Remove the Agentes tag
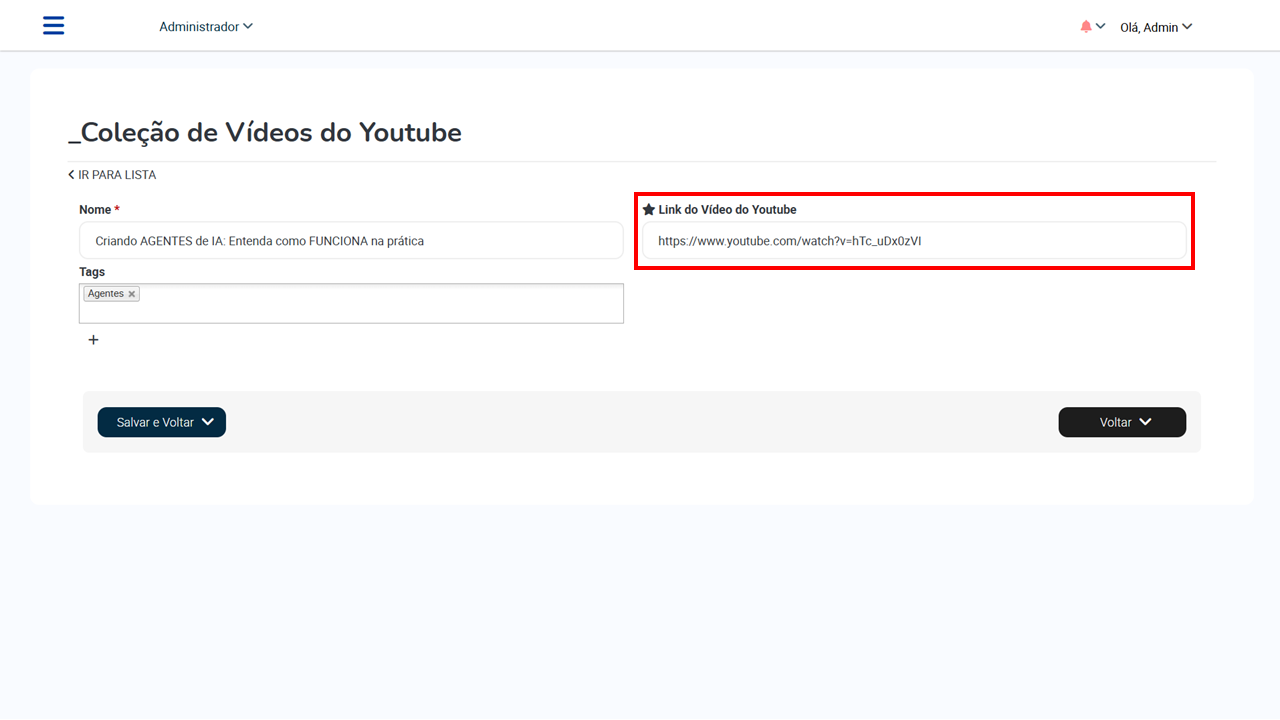The width and height of the screenshot is (1280, 720). 132,294
